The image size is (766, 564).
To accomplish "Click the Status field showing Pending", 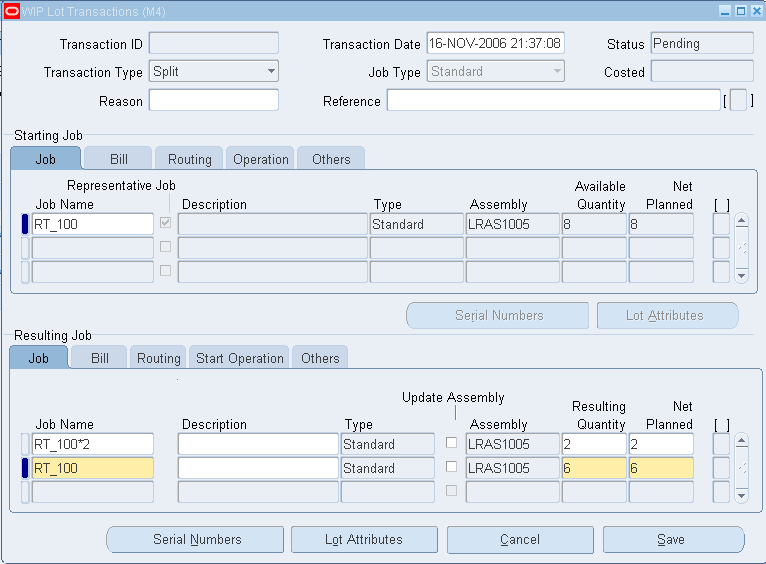I will (x=702, y=43).
